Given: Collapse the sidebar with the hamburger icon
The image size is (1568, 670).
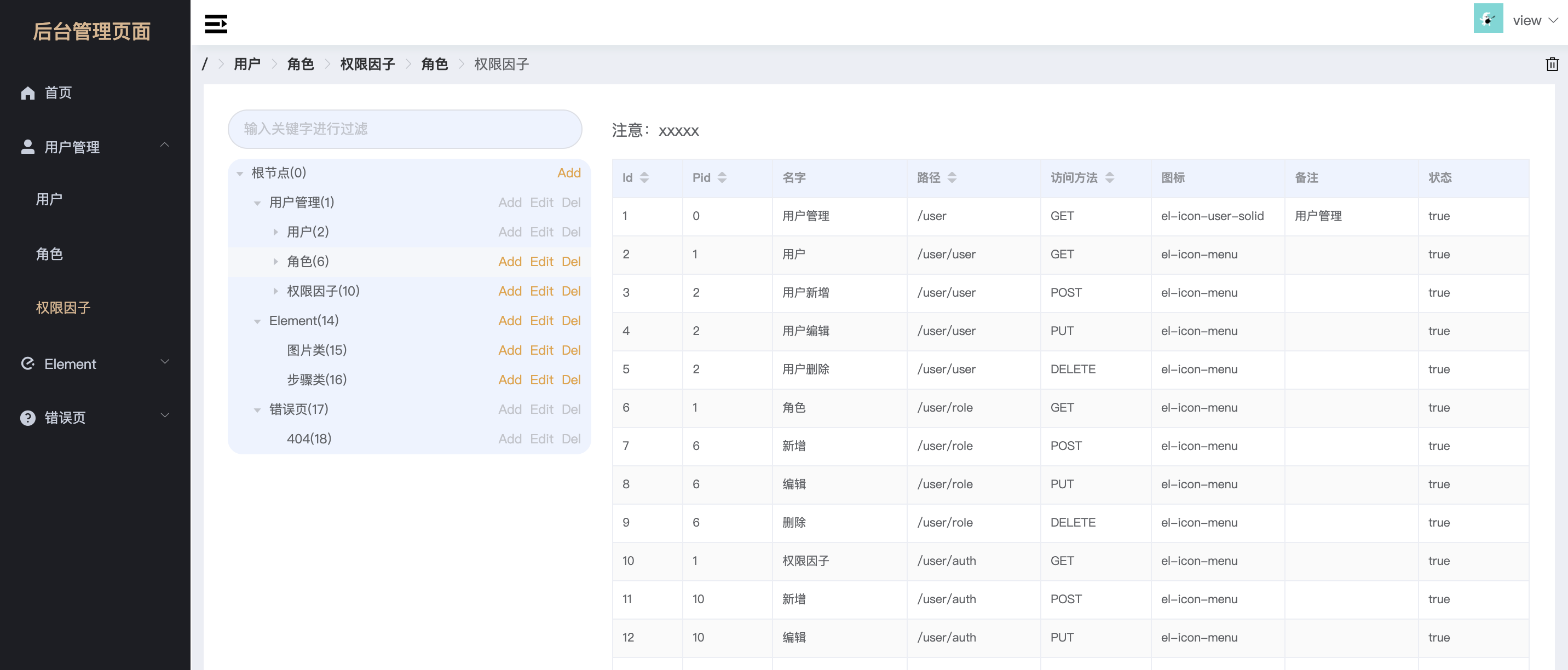Looking at the screenshot, I should coord(216,23).
